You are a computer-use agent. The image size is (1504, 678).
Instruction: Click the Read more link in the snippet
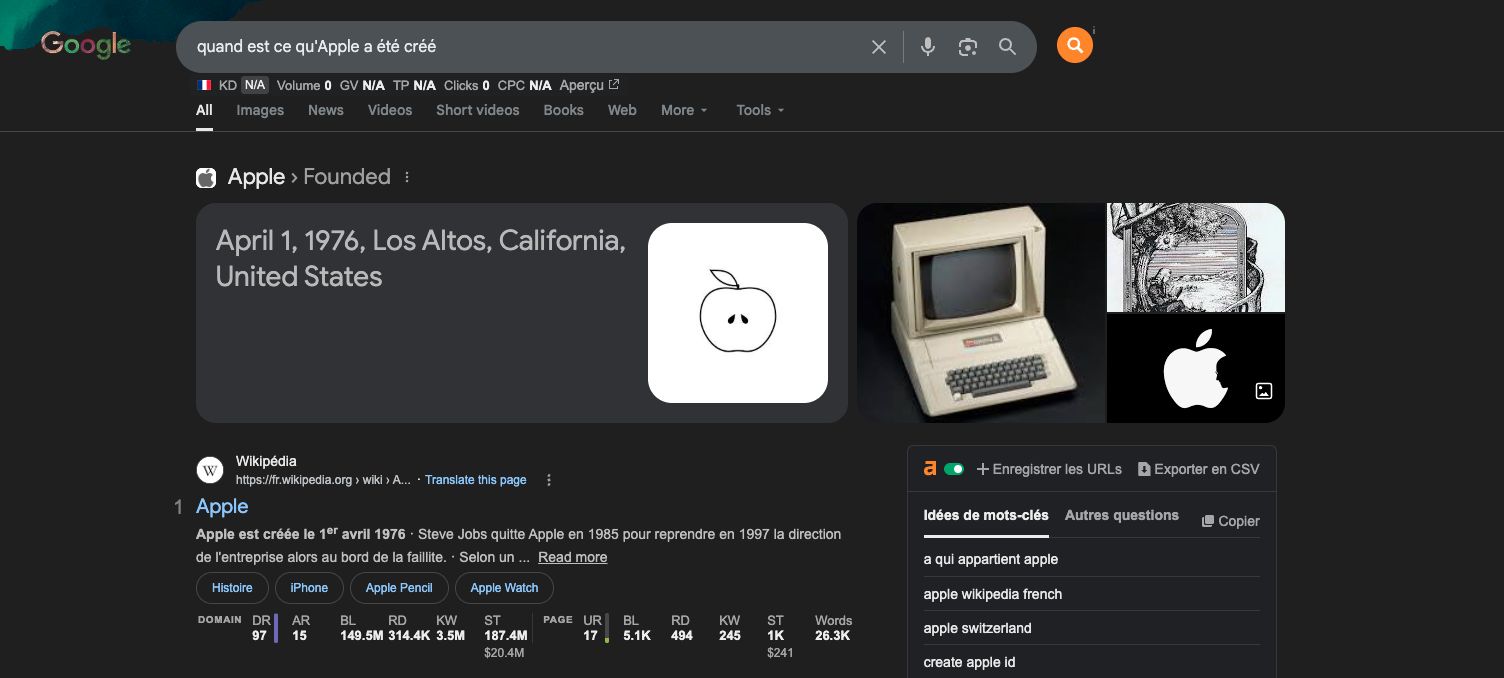pos(572,557)
